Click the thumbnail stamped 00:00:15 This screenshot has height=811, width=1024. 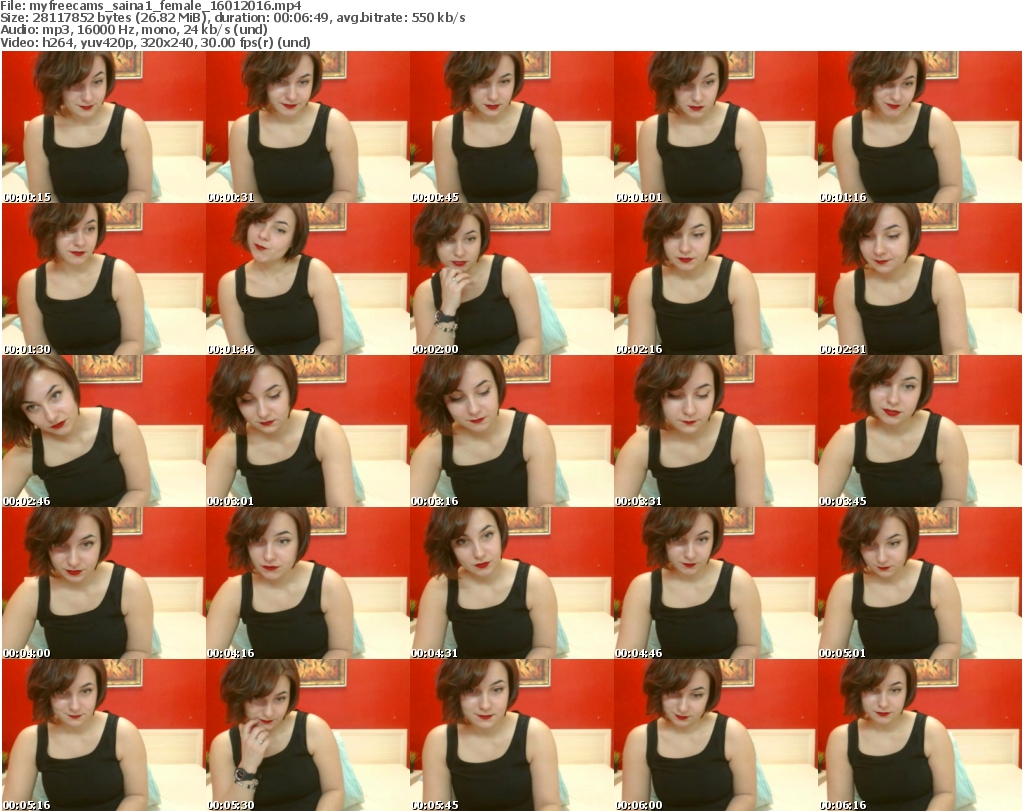coord(104,127)
